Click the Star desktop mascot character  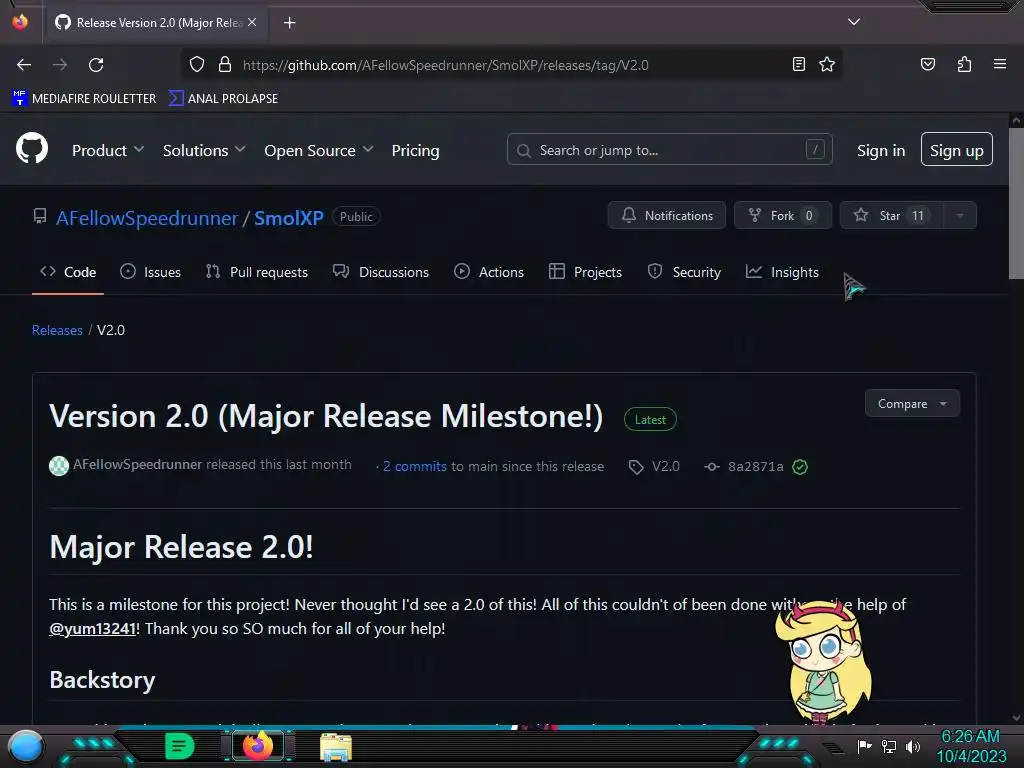(x=824, y=661)
